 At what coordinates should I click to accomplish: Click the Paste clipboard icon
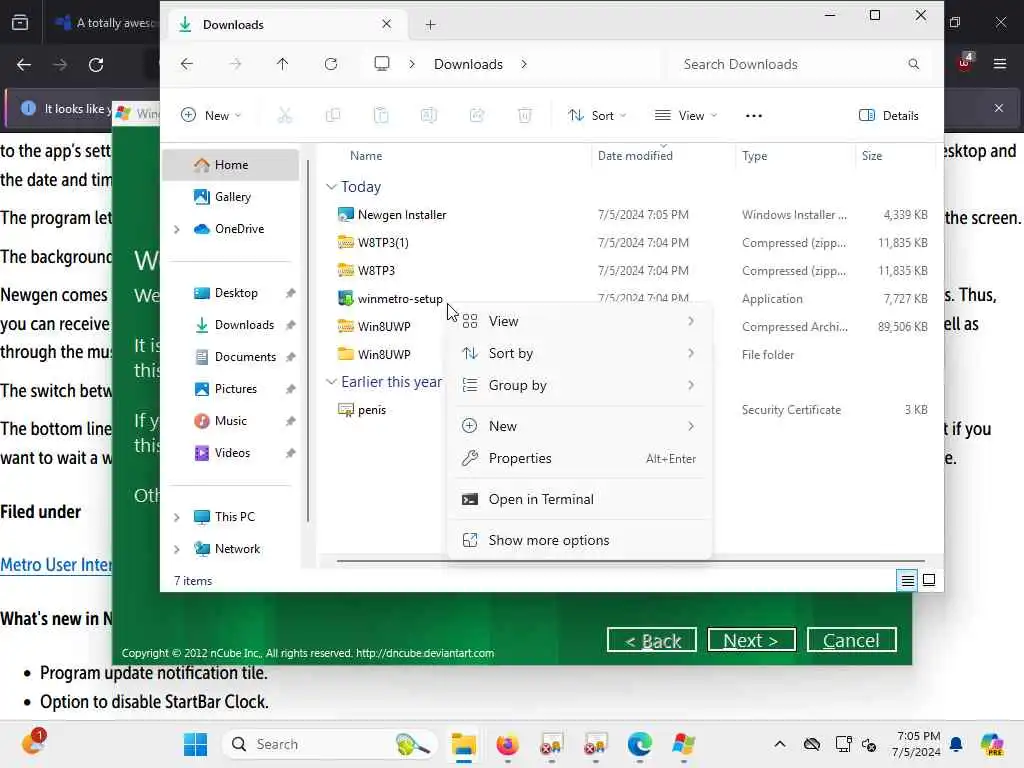coord(381,116)
